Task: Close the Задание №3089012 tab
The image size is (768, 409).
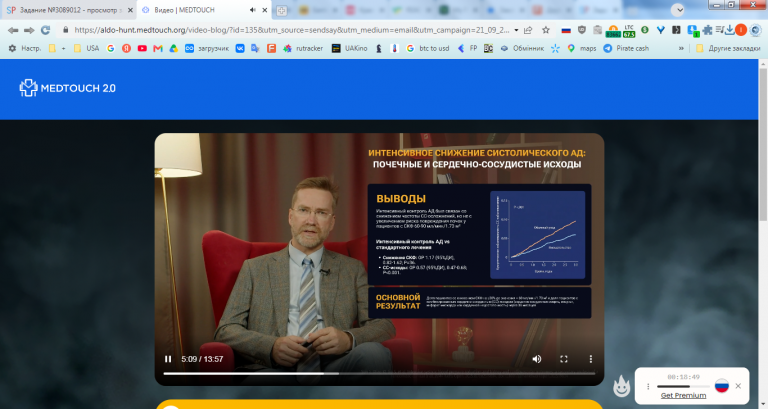Action: tap(130, 10)
